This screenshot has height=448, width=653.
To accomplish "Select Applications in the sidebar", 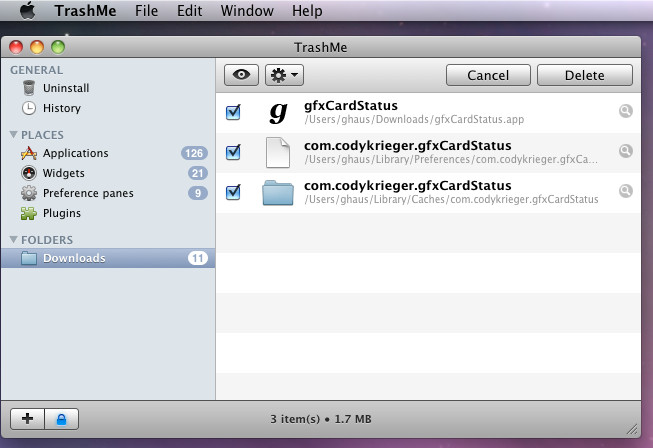I will pos(108,153).
